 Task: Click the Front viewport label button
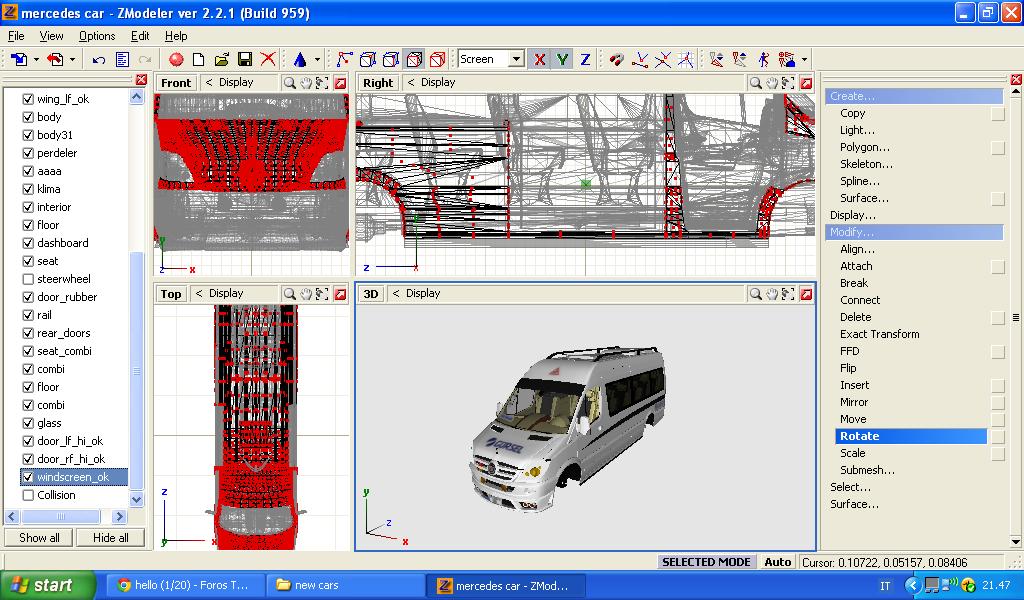click(x=176, y=83)
